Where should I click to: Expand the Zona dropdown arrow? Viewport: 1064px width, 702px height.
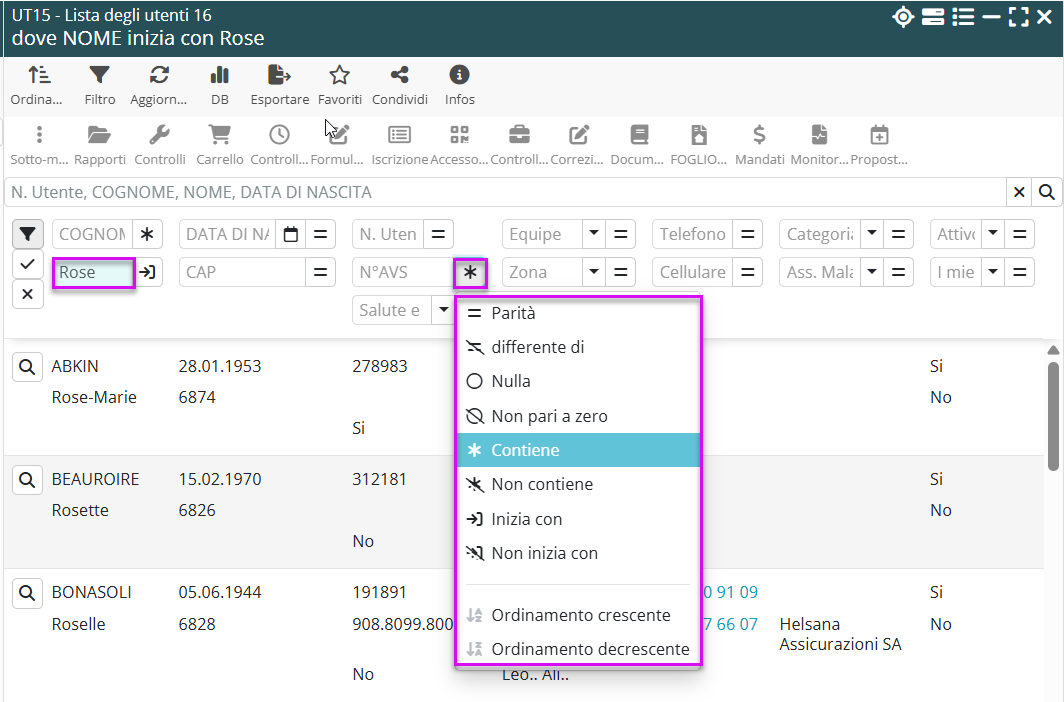(593, 272)
